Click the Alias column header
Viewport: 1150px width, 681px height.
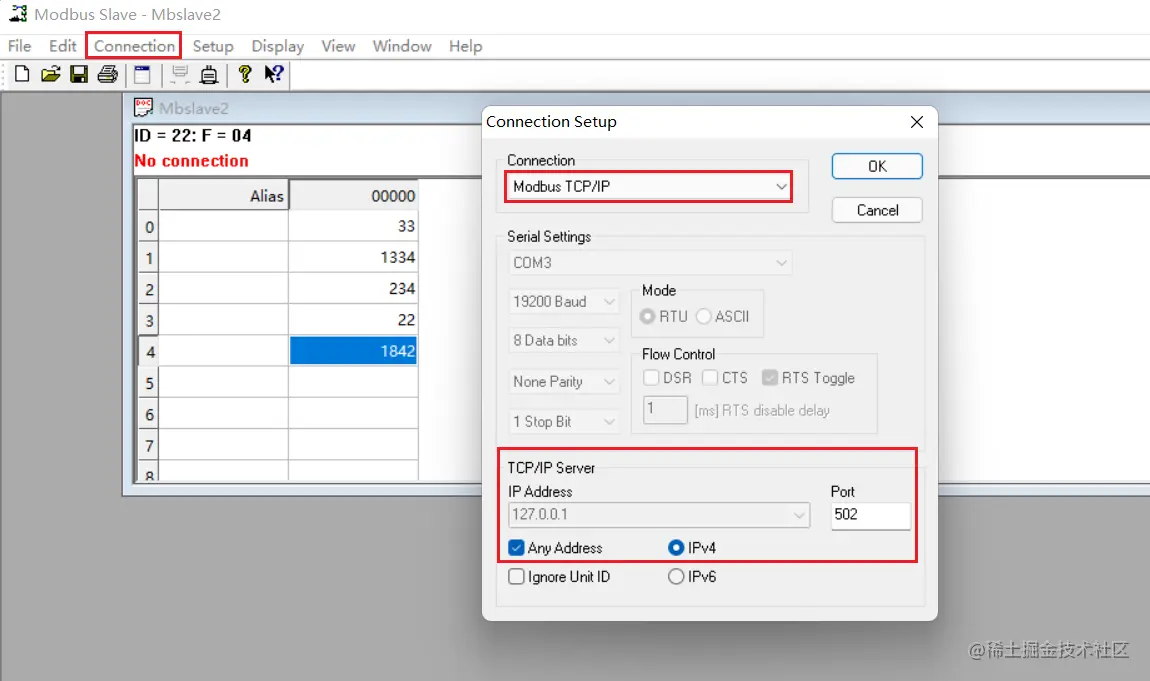[x=224, y=196]
